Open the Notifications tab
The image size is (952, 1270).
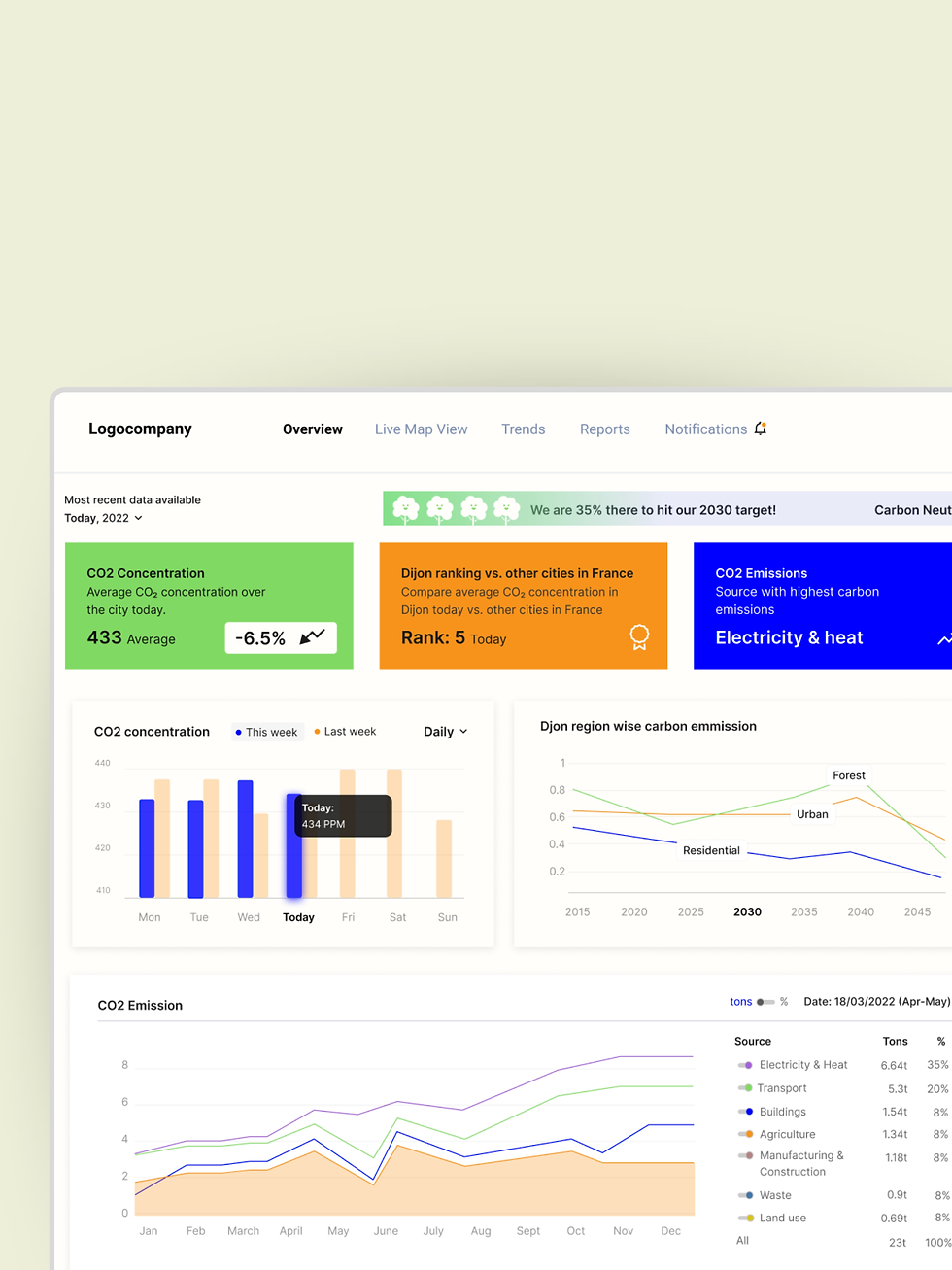tap(706, 429)
